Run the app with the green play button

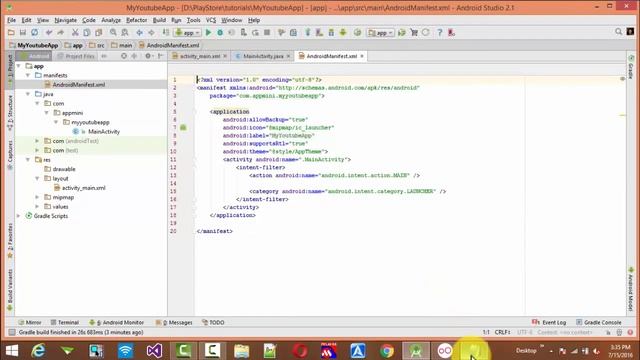click(x=208, y=32)
